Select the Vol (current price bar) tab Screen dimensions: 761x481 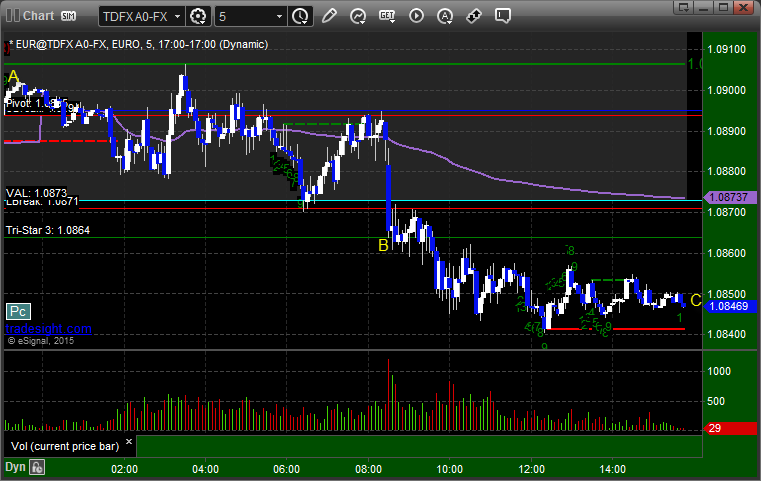[65, 446]
